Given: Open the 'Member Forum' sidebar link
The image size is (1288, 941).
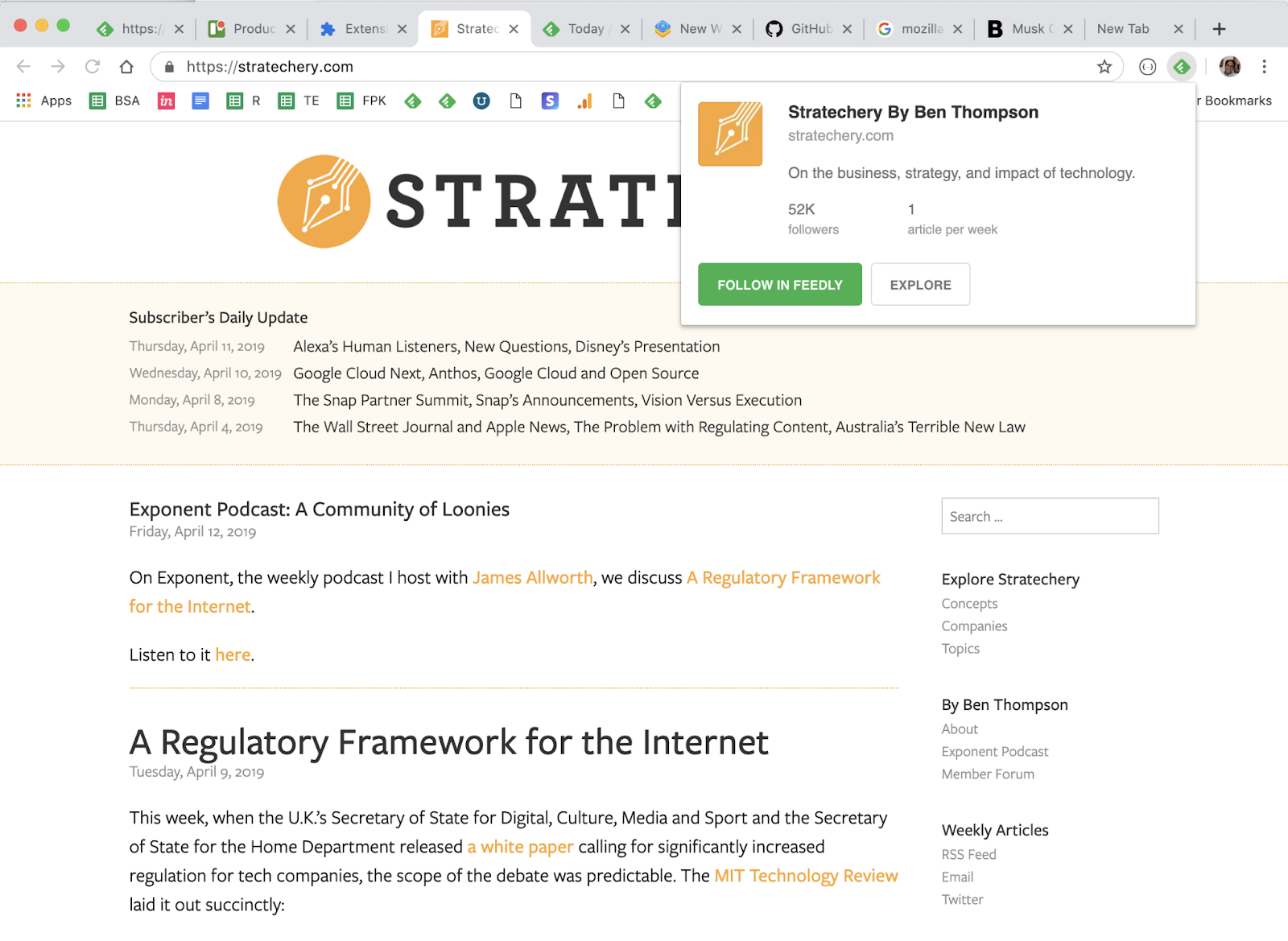Looking at the screenshot, I should click(x=988, y=774).
